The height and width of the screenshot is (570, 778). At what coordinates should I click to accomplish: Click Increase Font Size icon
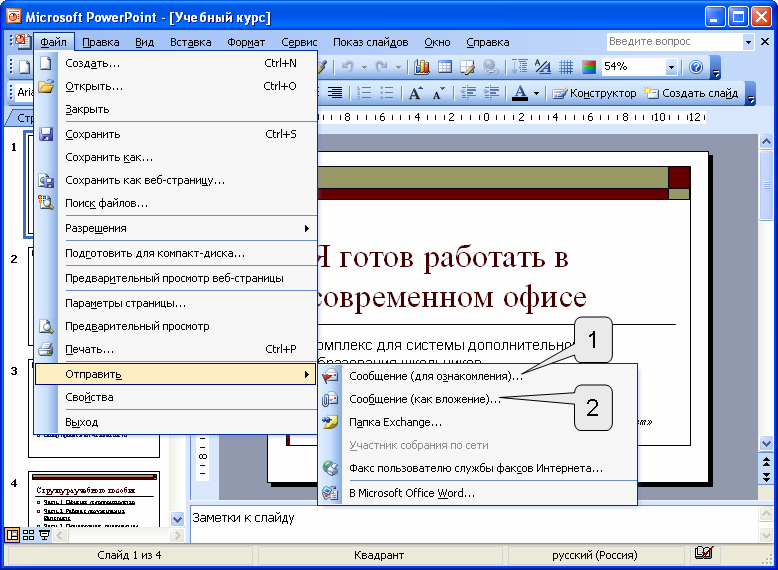pos(415,93)
